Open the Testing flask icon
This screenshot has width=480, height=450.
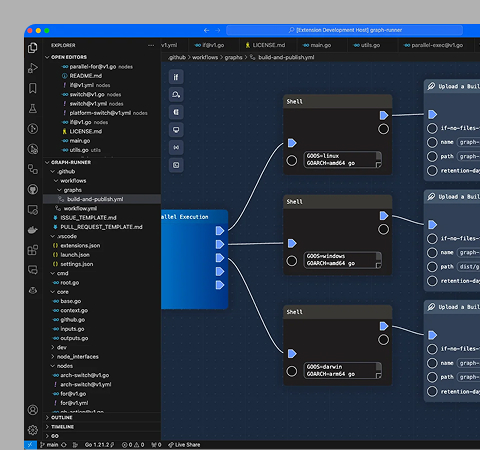[x=33, y=108]
